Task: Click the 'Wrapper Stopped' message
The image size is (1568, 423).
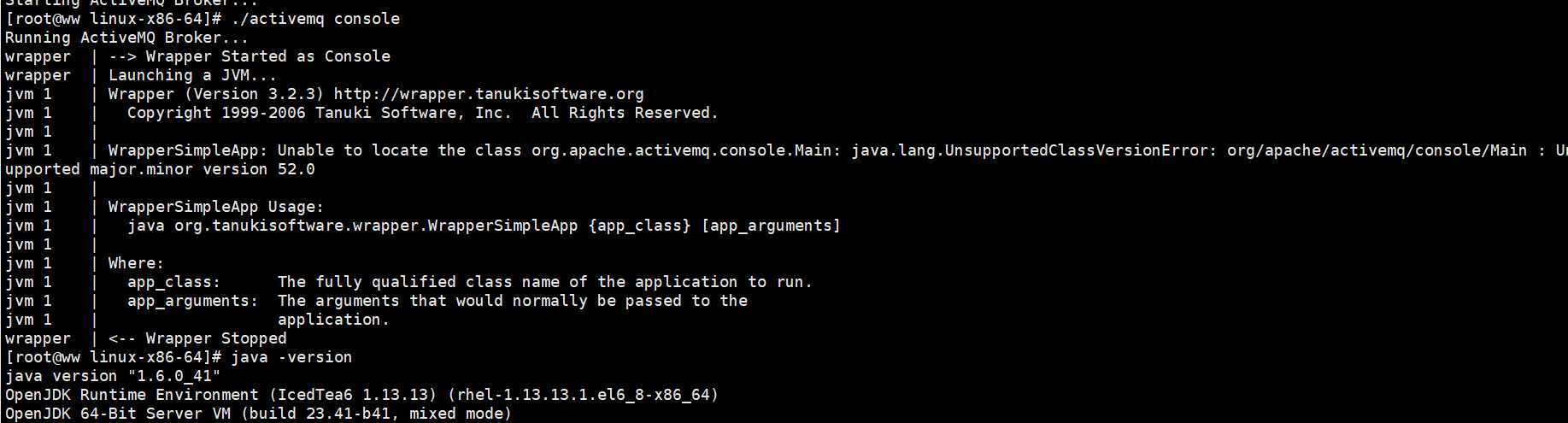Action: (216, 338)
